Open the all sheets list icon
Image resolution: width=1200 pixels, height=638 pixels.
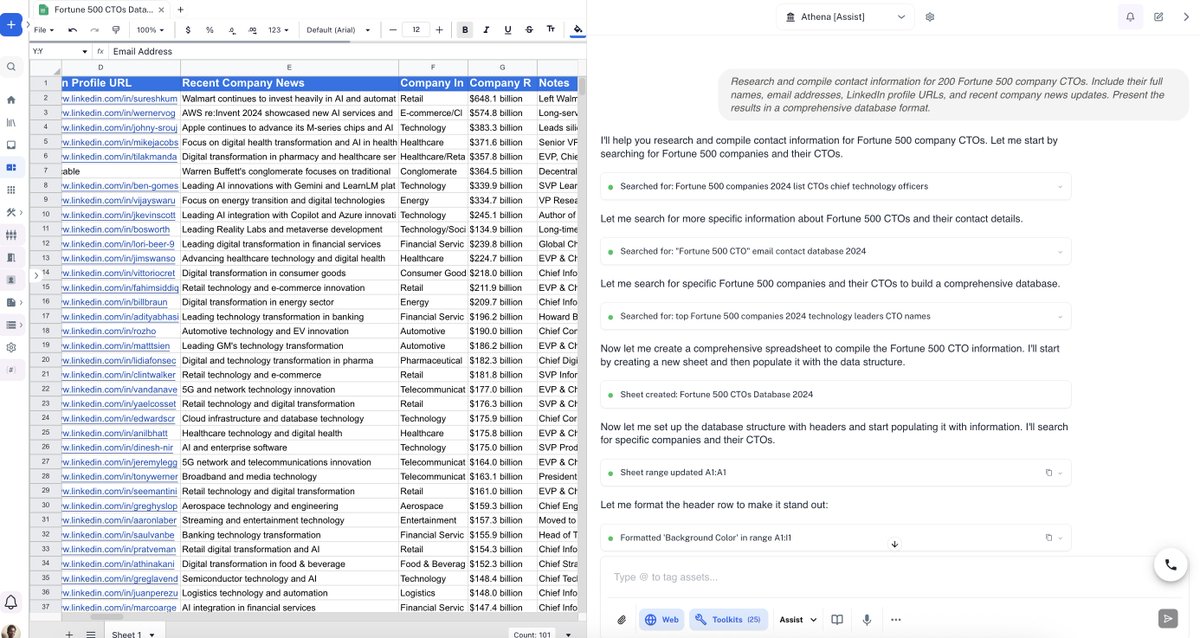(x=91, y=634)
